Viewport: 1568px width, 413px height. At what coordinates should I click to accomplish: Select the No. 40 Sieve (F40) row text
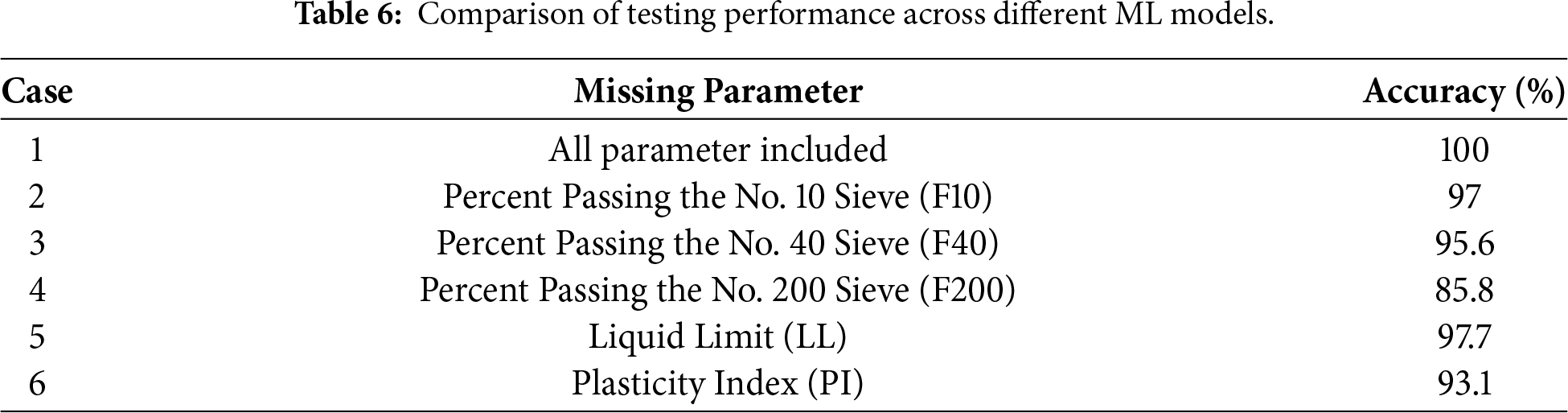[717, 243]
